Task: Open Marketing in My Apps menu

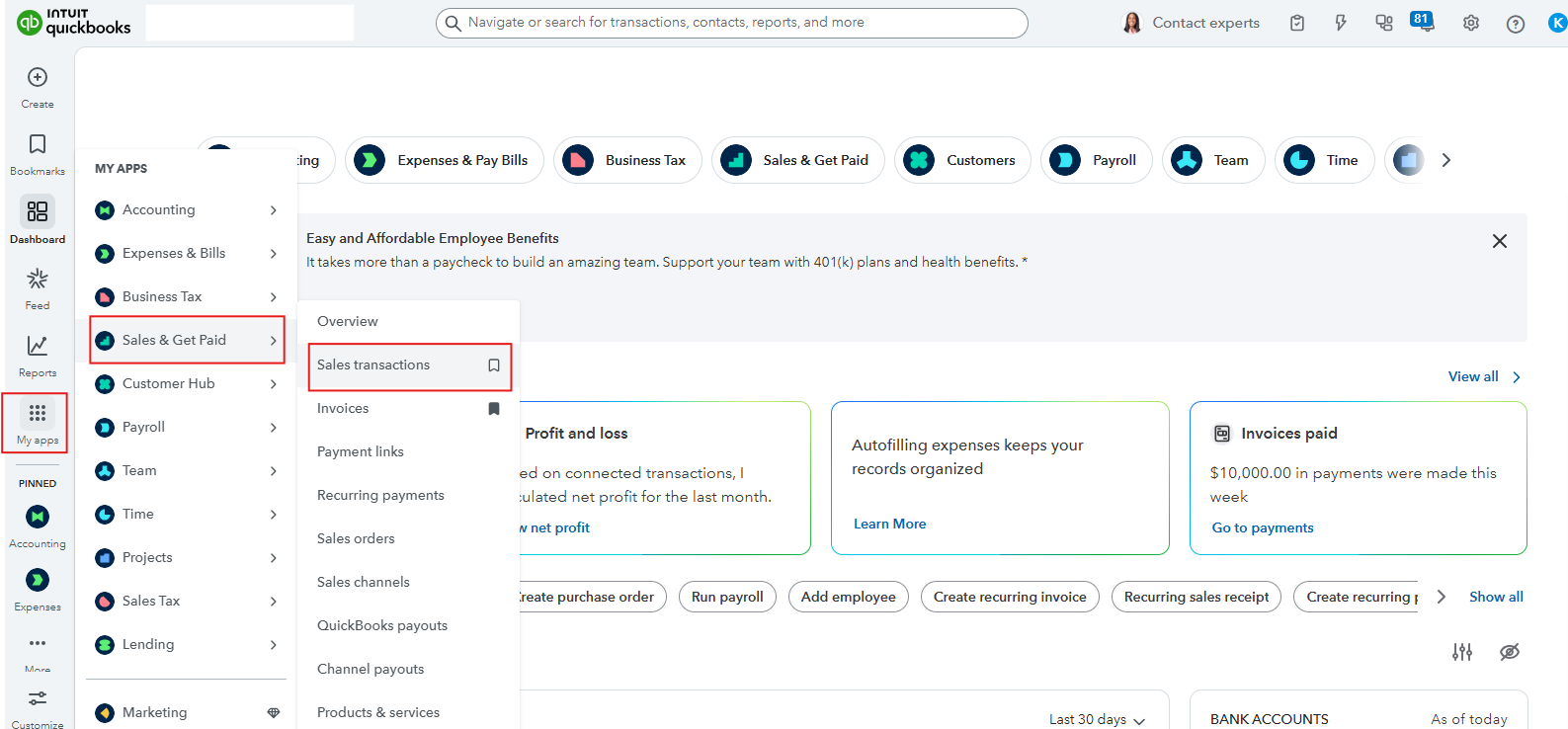Action: coord(187,712)
